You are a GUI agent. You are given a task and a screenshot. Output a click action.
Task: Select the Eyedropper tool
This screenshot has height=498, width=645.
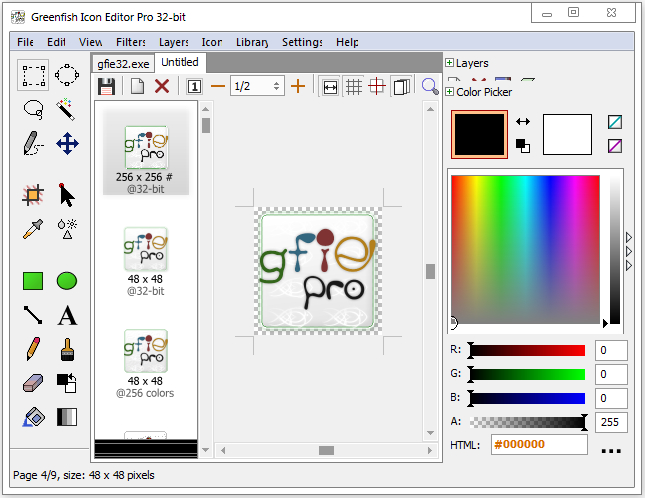[x=33, y=229]
